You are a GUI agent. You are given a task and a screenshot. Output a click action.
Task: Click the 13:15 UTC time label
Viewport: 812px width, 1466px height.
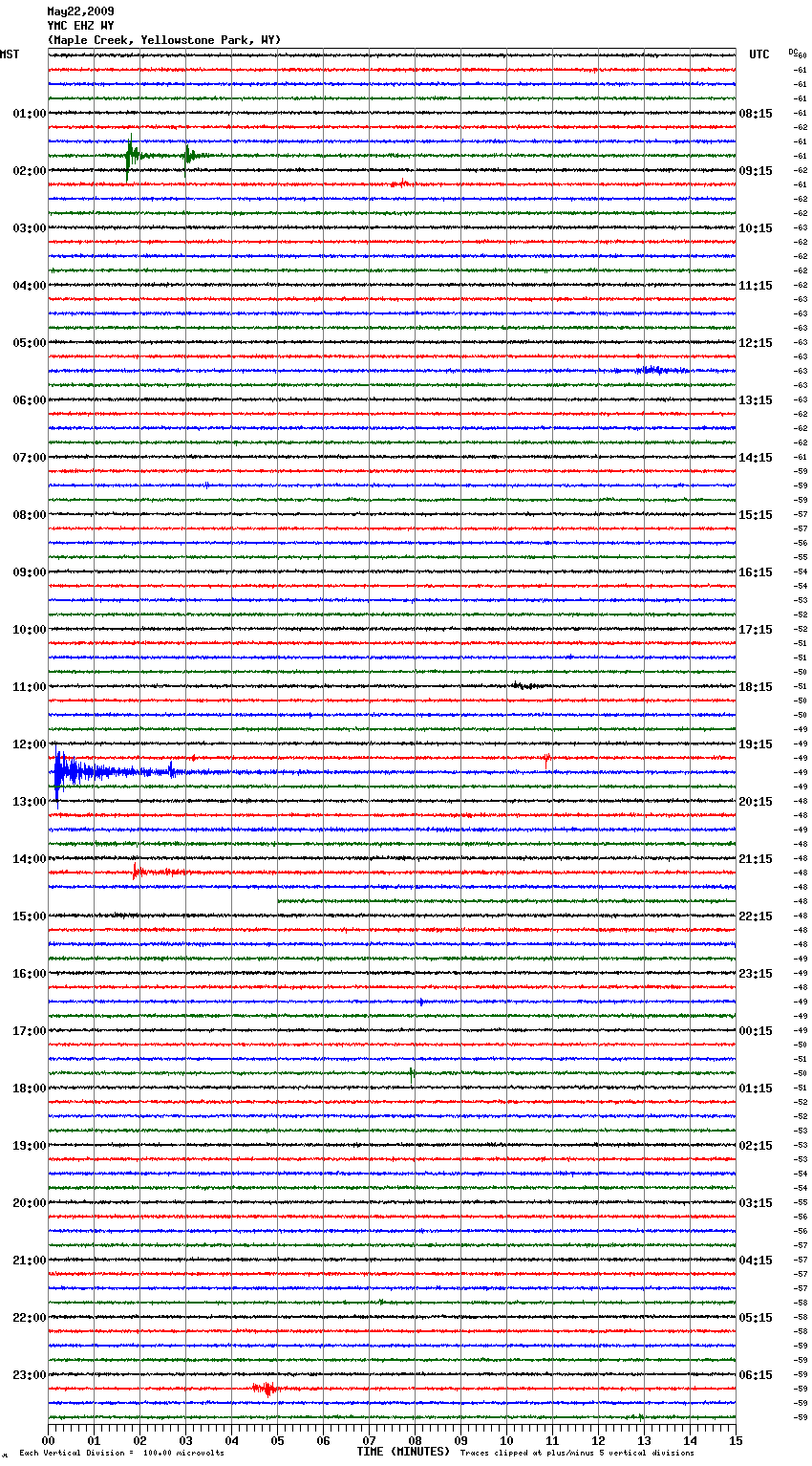tap(756, 400)
